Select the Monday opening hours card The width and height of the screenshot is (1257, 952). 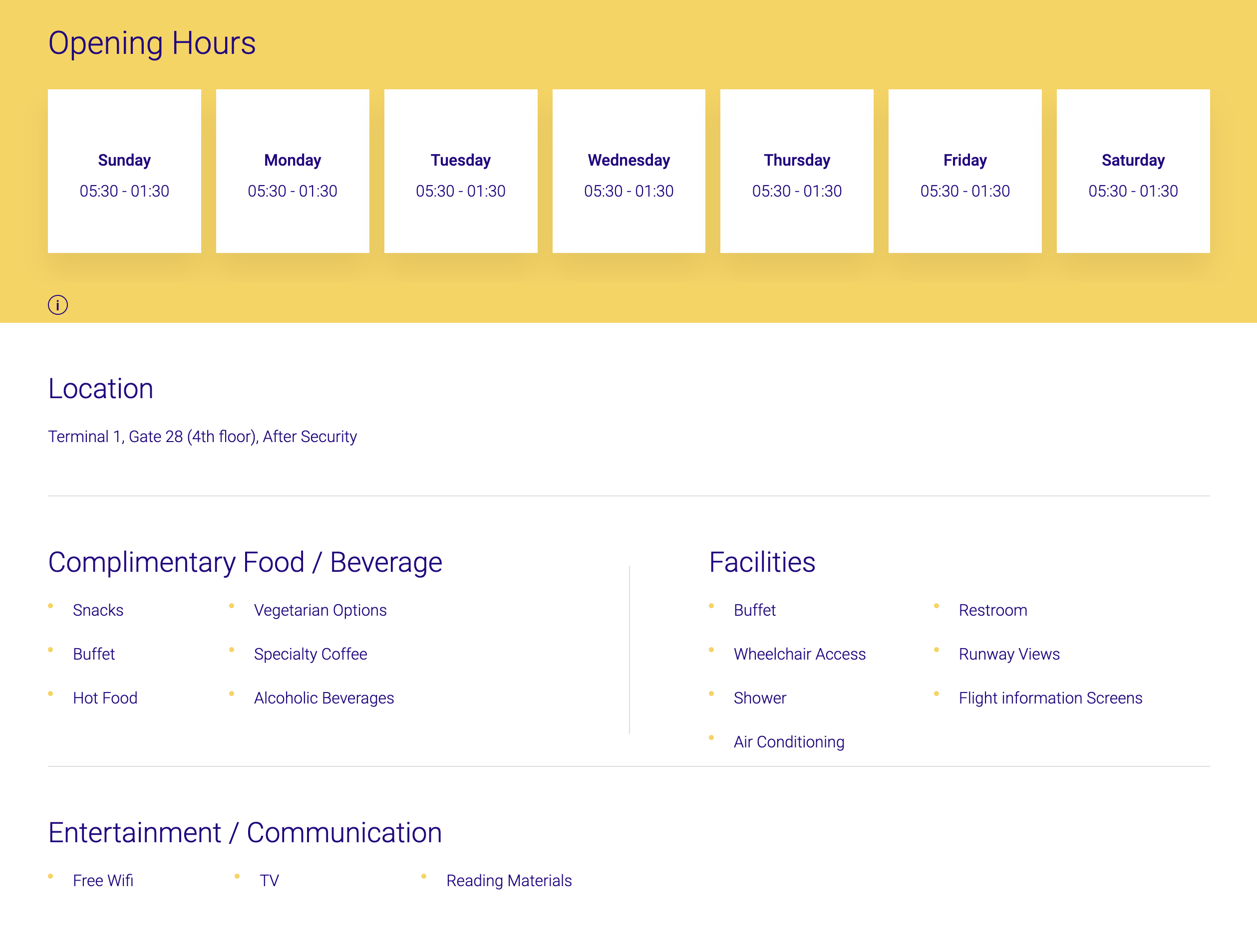293,171
